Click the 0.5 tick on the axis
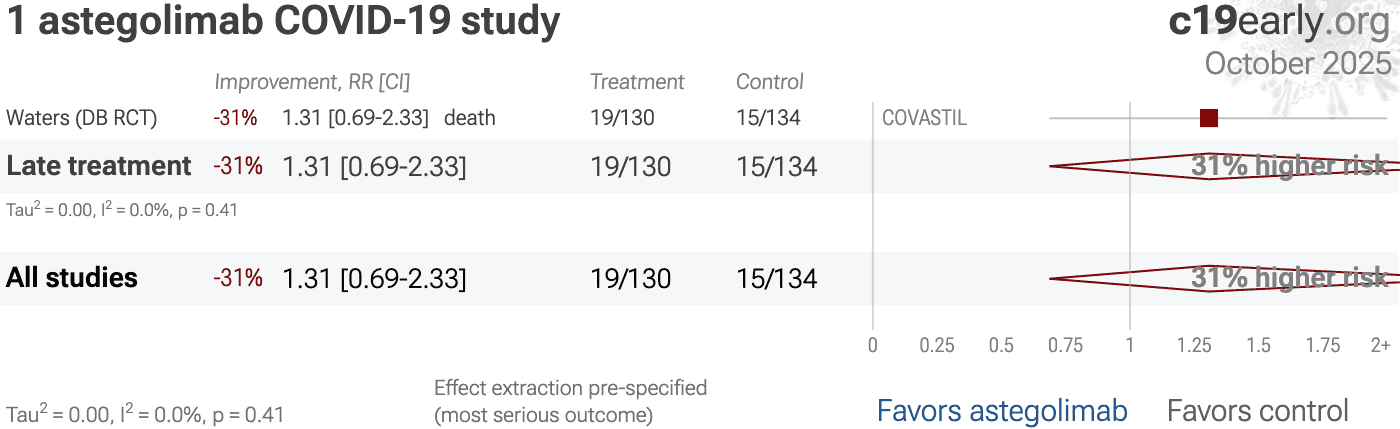 [x=1001, y=346]
